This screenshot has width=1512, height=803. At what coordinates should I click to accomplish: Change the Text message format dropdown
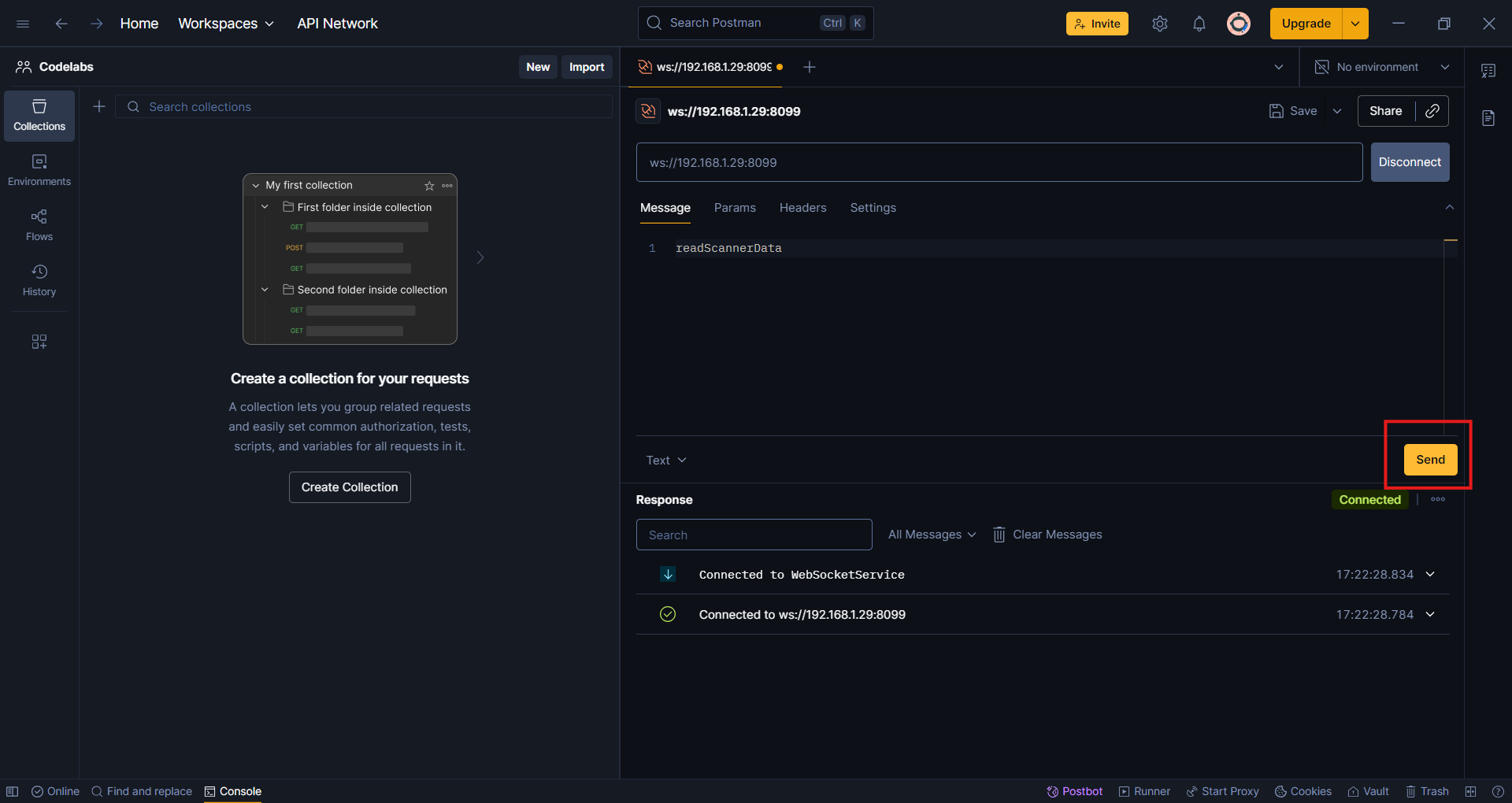(666, 461)
